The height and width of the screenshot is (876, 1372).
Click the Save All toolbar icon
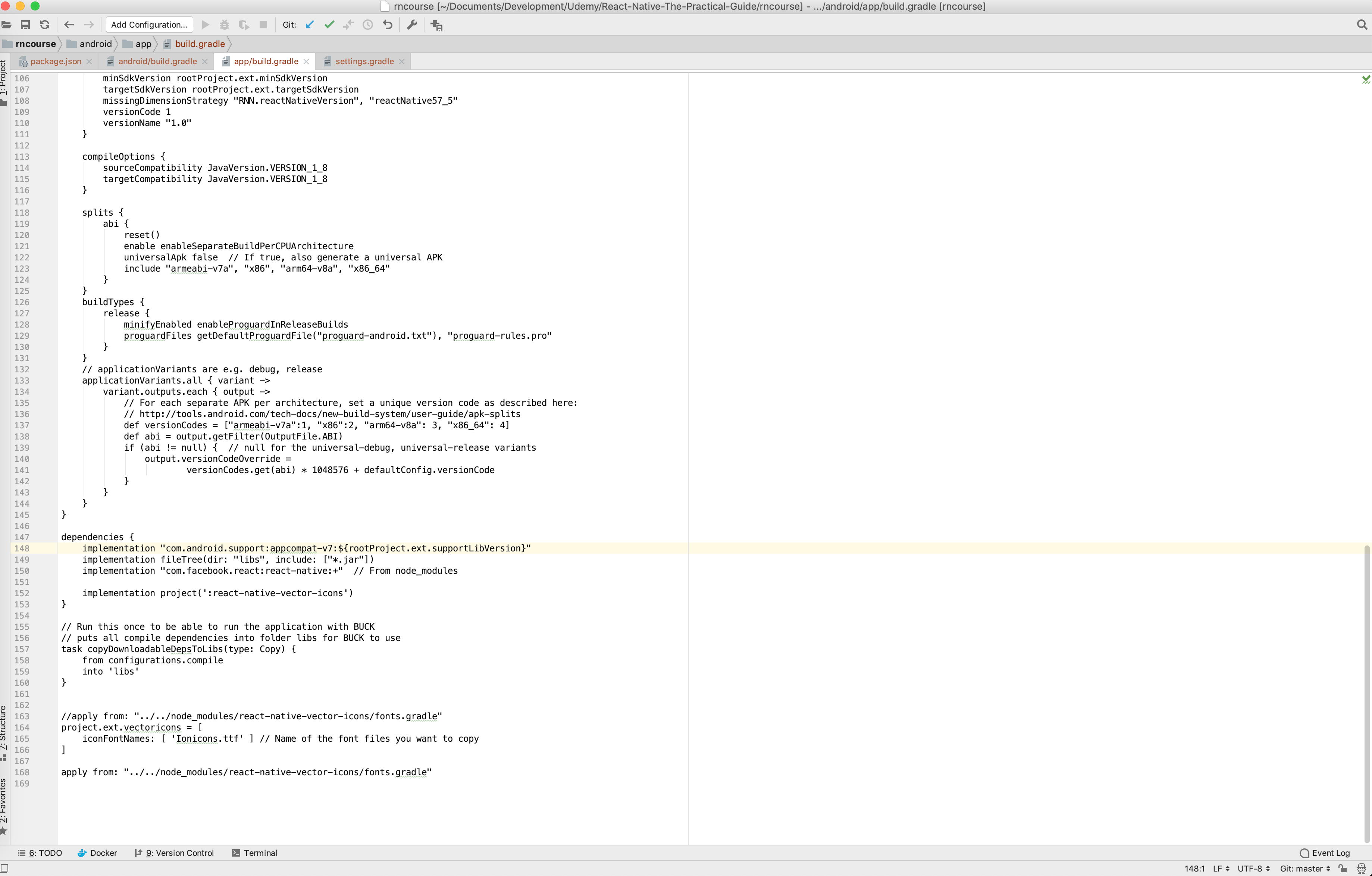point(25,25)
